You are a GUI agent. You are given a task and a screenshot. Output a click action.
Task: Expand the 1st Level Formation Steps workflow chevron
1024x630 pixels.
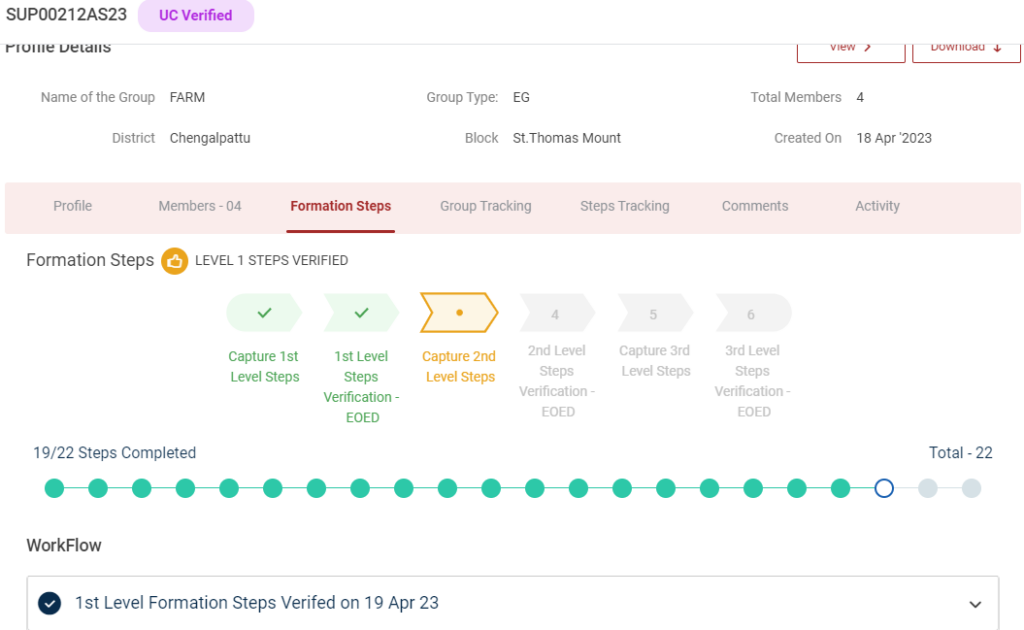976,604
